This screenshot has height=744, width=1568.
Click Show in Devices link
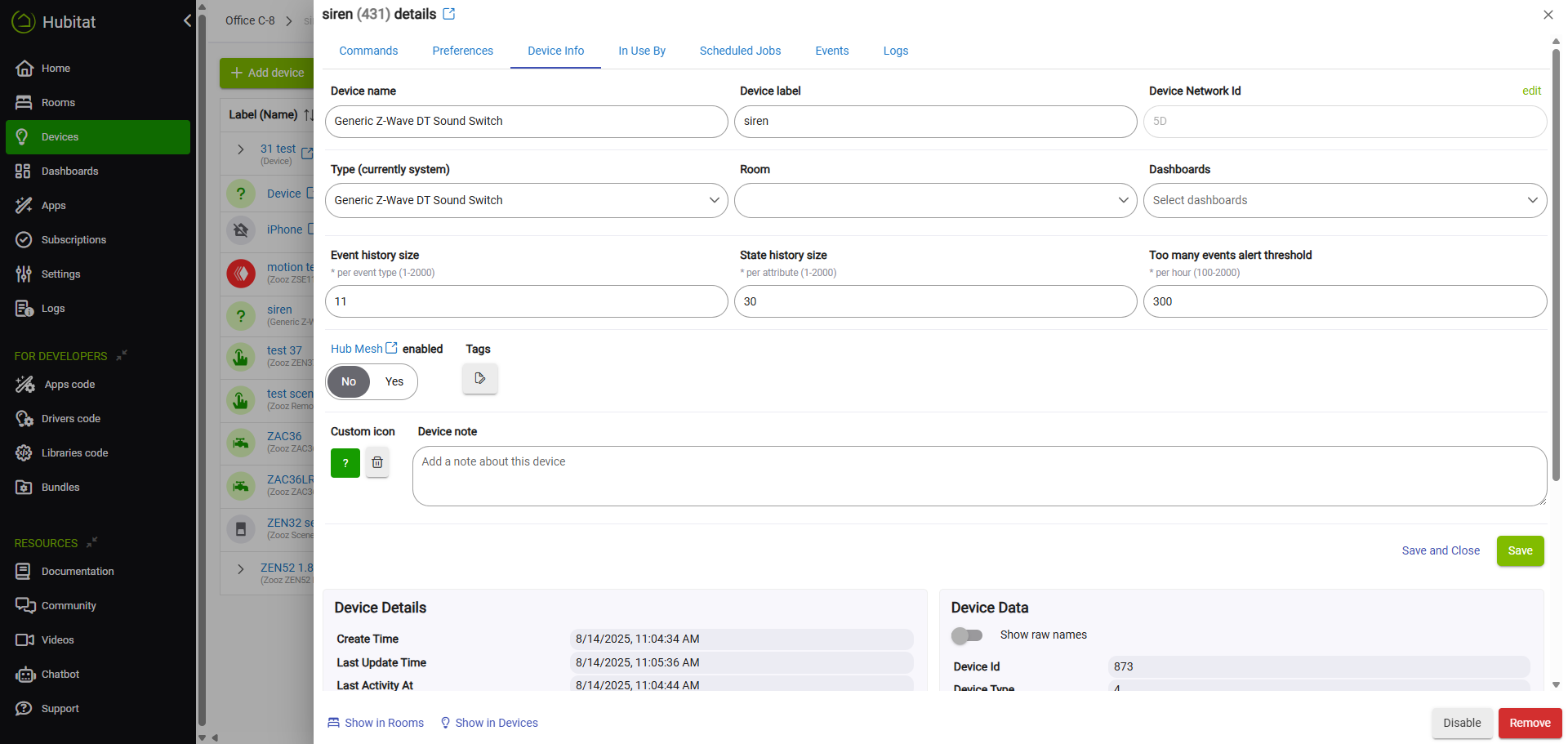pyautogui.click(x=489, y=723)
